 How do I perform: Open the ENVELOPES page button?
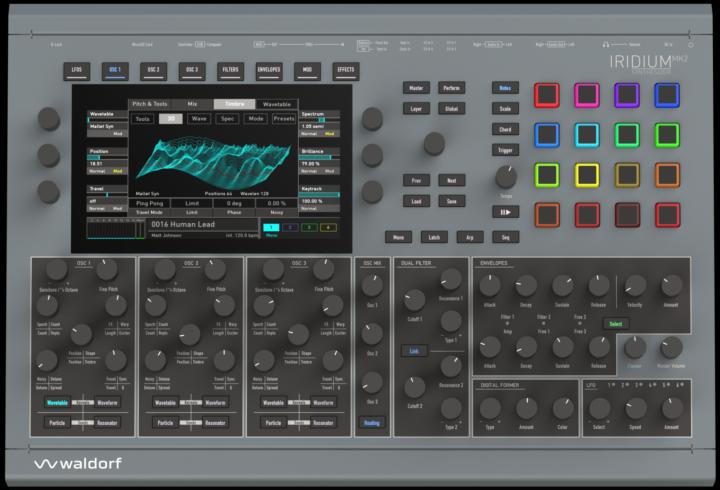(269, 71)
